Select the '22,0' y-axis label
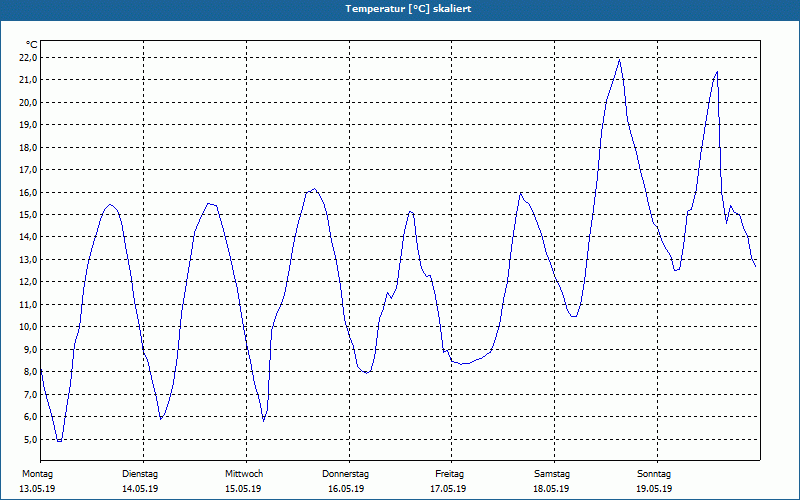Image resolution: width=800 pixels, height=500 pixels. 28,58
